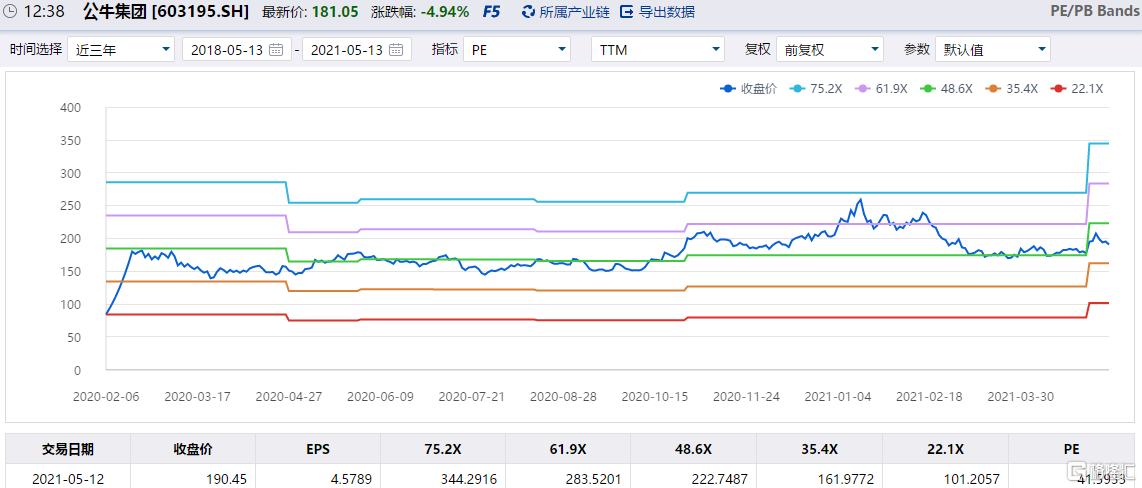The width and height of the screenshot is (1142, 488).
Task: Click the 交易日期 column header
Action: tap(68, 449)
